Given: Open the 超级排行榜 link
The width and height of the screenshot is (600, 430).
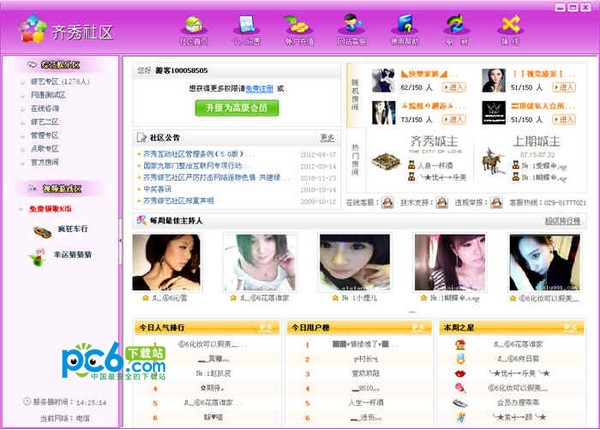Looking at the screenshot, I should (562, 221).
